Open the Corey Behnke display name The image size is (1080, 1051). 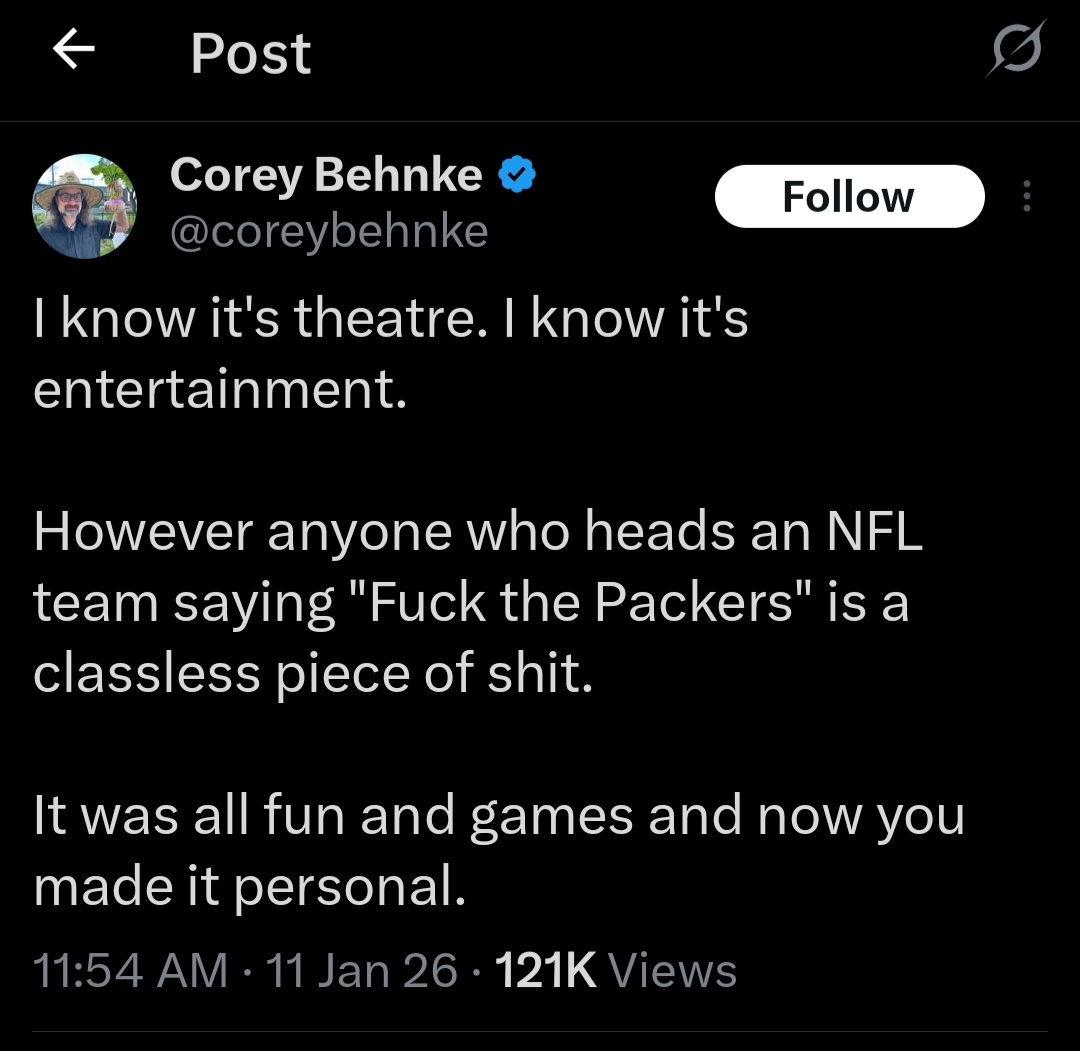(326, 176)
